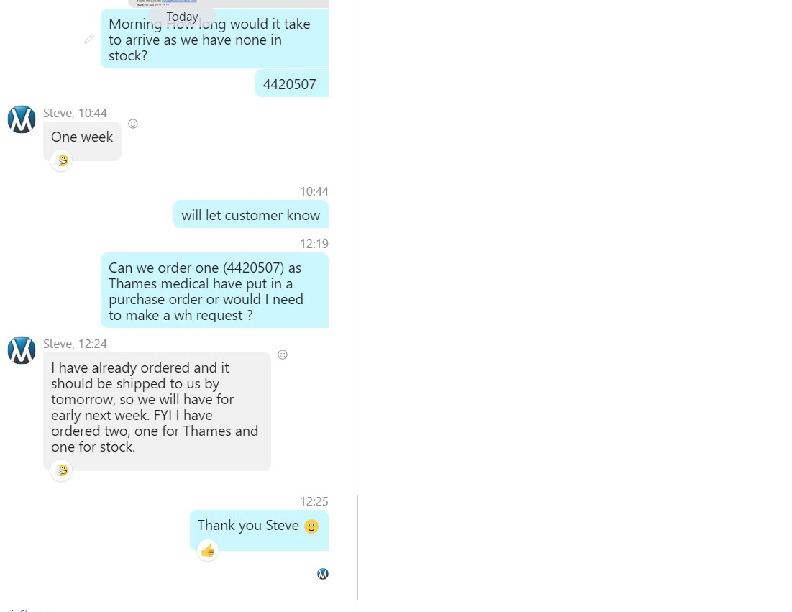Click the 'One week' message bubble
Image resolution: width=792 pixels, height=612 pixels.
tap(82, 141)
